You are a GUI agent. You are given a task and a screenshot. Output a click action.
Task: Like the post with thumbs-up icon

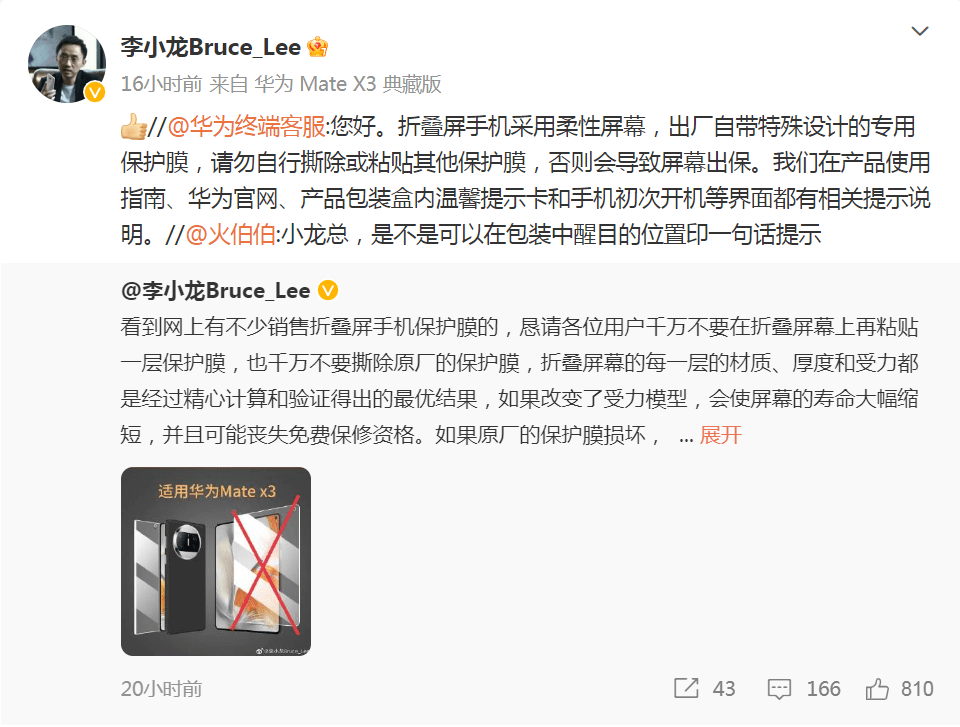coord(877,689)
